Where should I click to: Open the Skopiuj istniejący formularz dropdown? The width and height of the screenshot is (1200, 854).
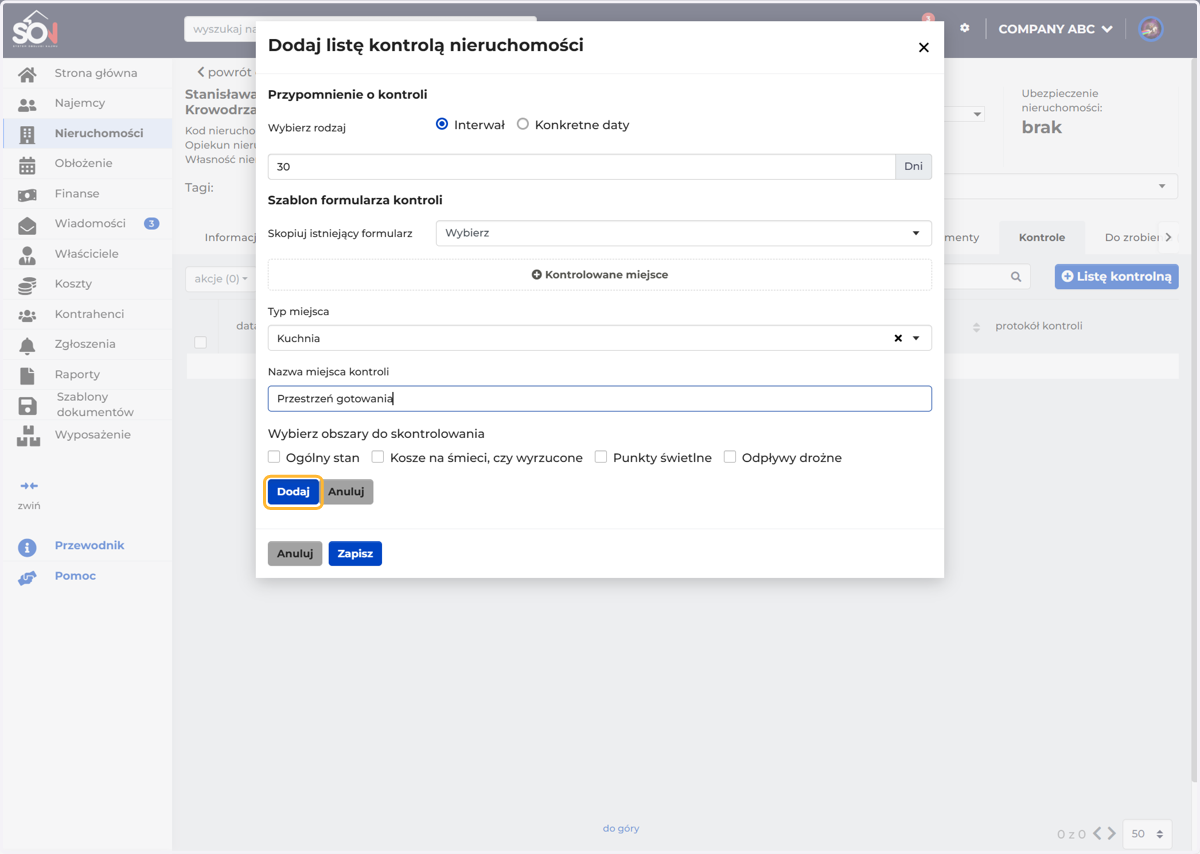click(x=684, y=233)
